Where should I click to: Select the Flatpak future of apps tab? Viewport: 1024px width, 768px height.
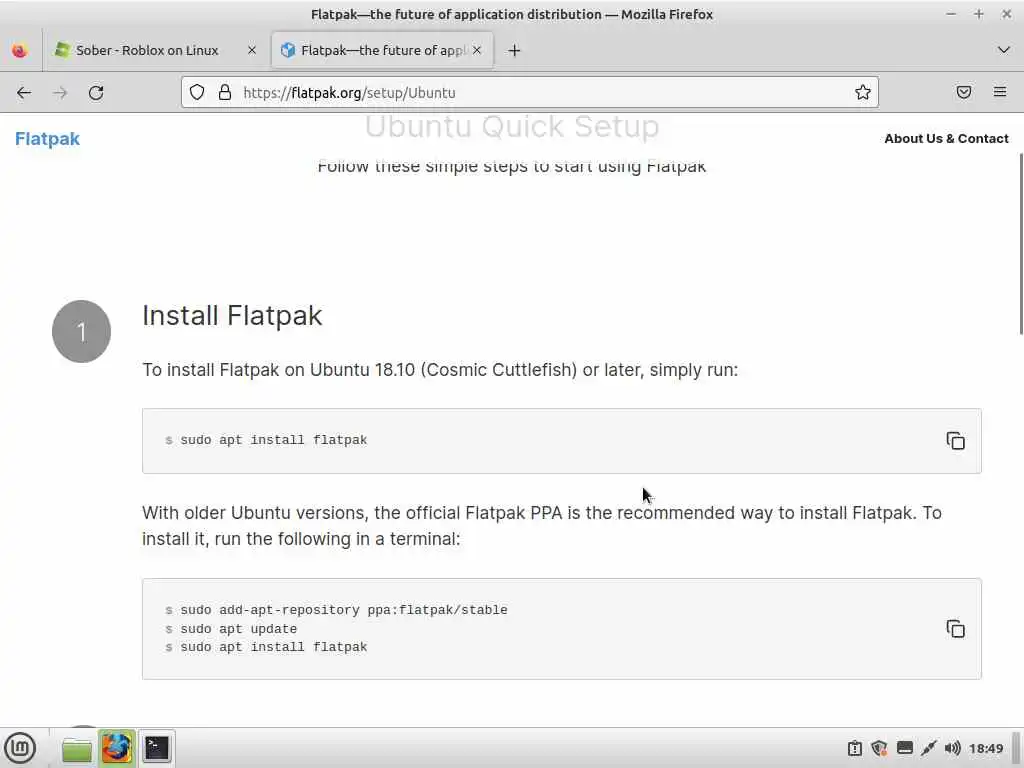pyautogui.click(x=383, y=50)
